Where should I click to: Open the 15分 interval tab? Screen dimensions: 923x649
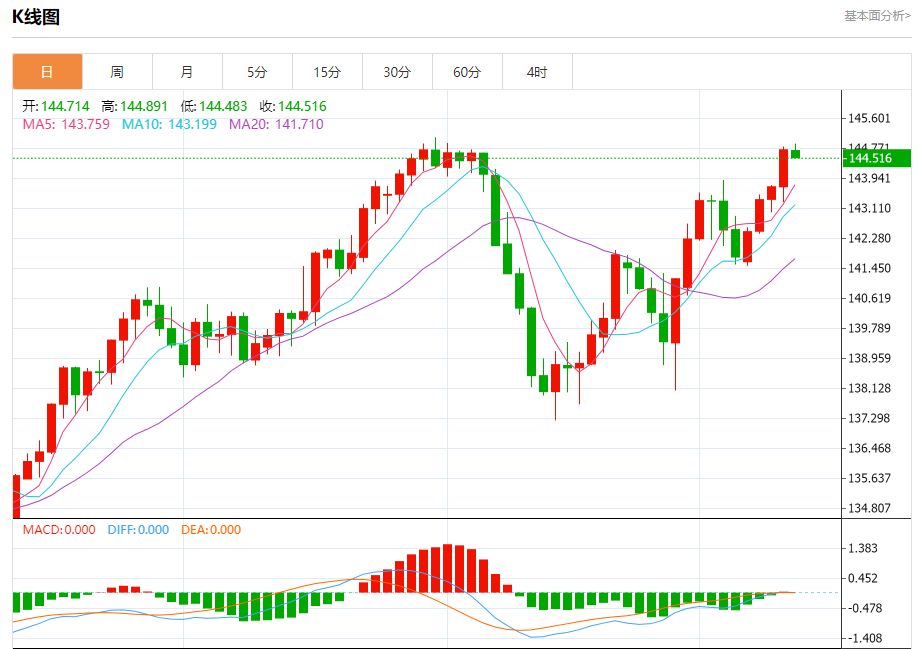(327, 72)
